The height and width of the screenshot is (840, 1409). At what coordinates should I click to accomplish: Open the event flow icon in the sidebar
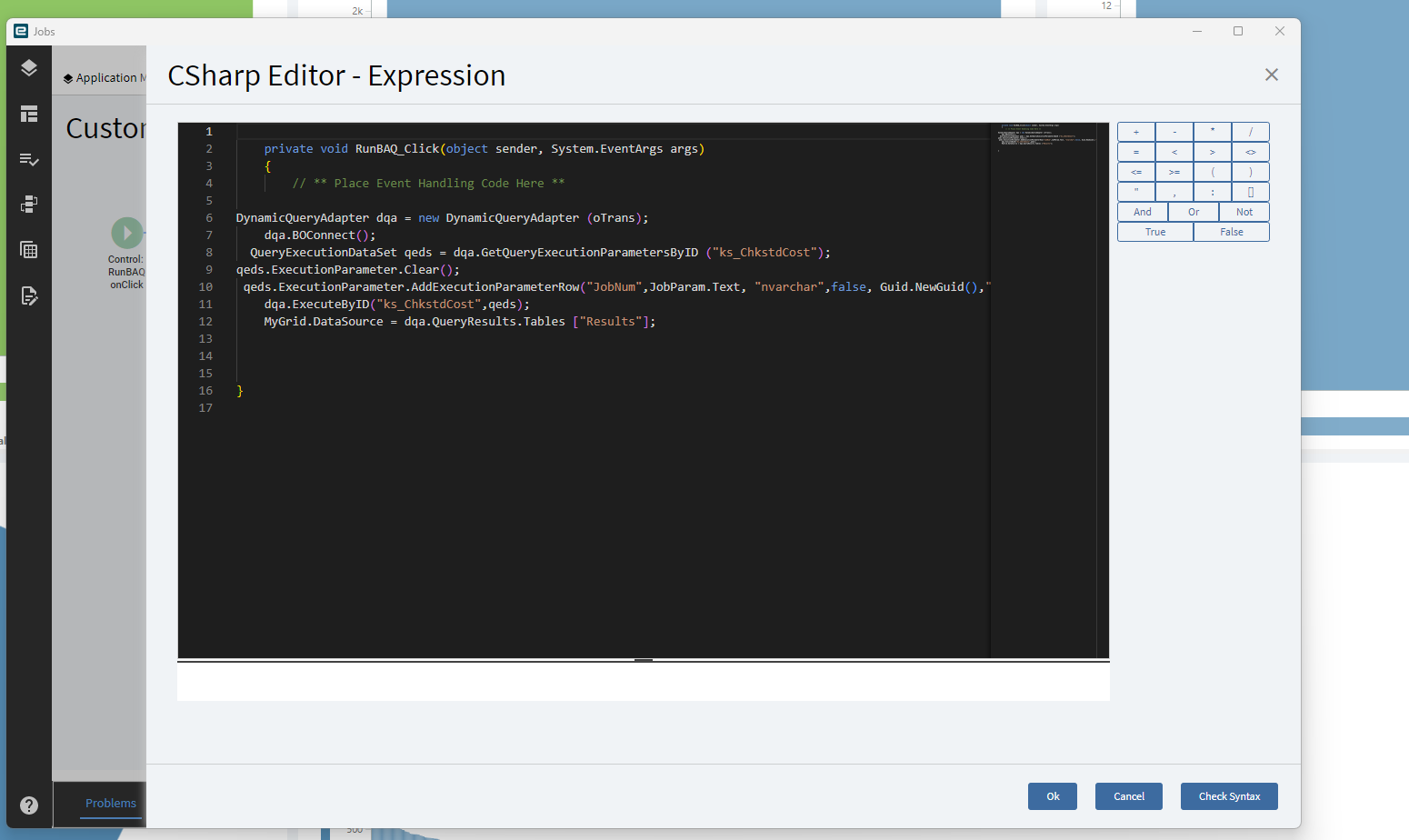pos(29,205)
